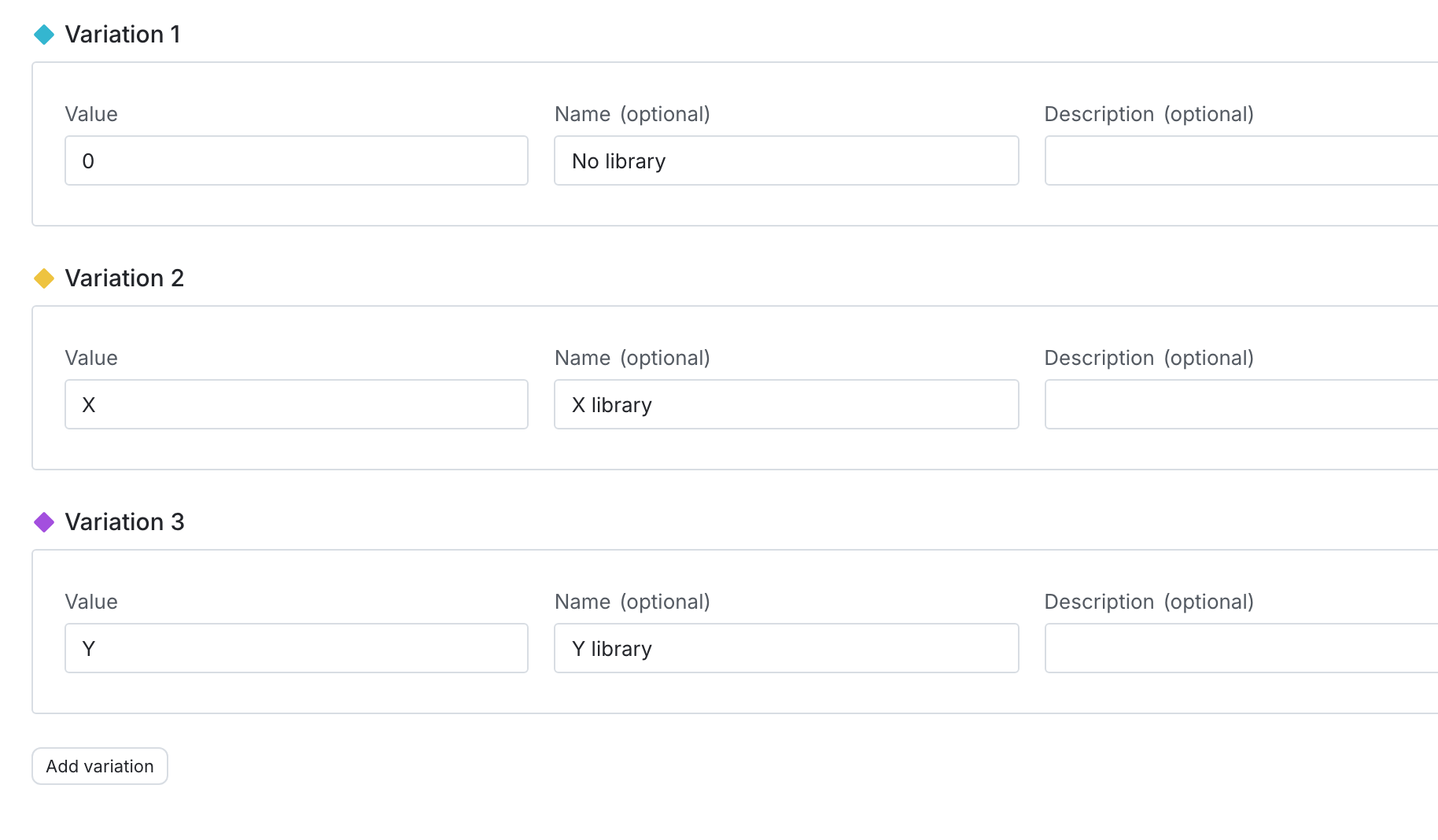
Task: Click the Value label above the Y field
Action: tap(90, 602)
